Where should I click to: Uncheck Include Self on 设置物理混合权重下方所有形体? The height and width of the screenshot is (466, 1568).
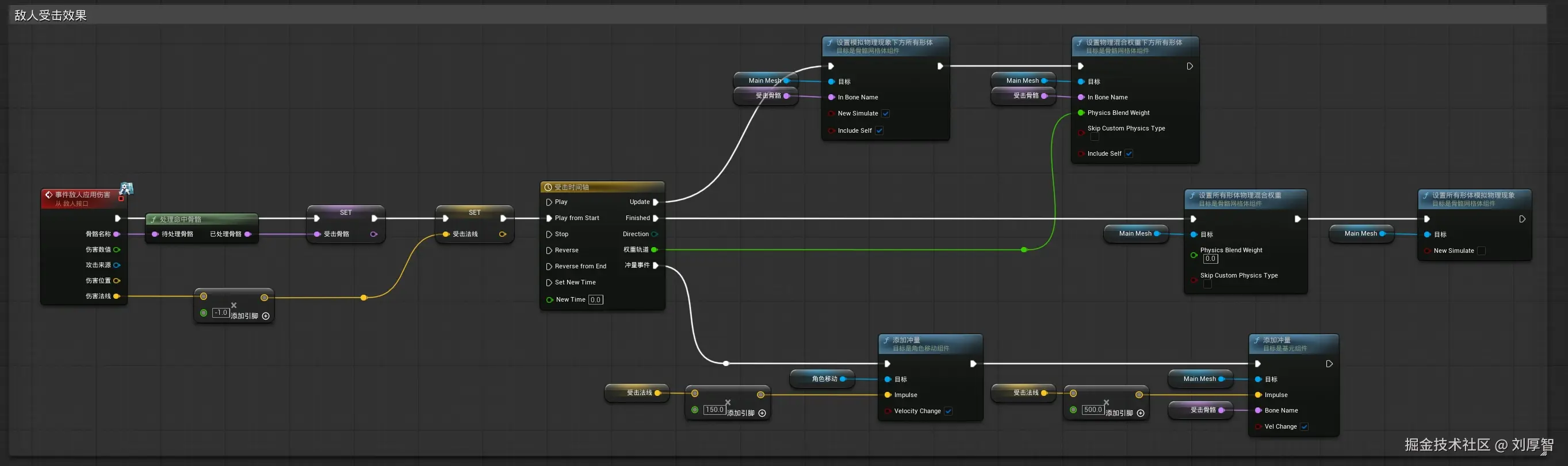[x=1129, y=154]
